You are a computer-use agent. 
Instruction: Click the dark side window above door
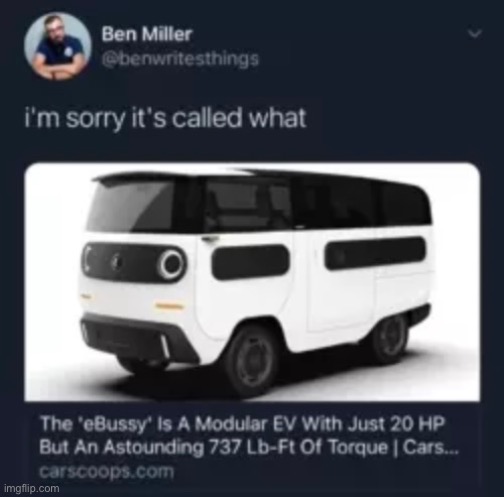pyautogui.click(x=248, y=205)
